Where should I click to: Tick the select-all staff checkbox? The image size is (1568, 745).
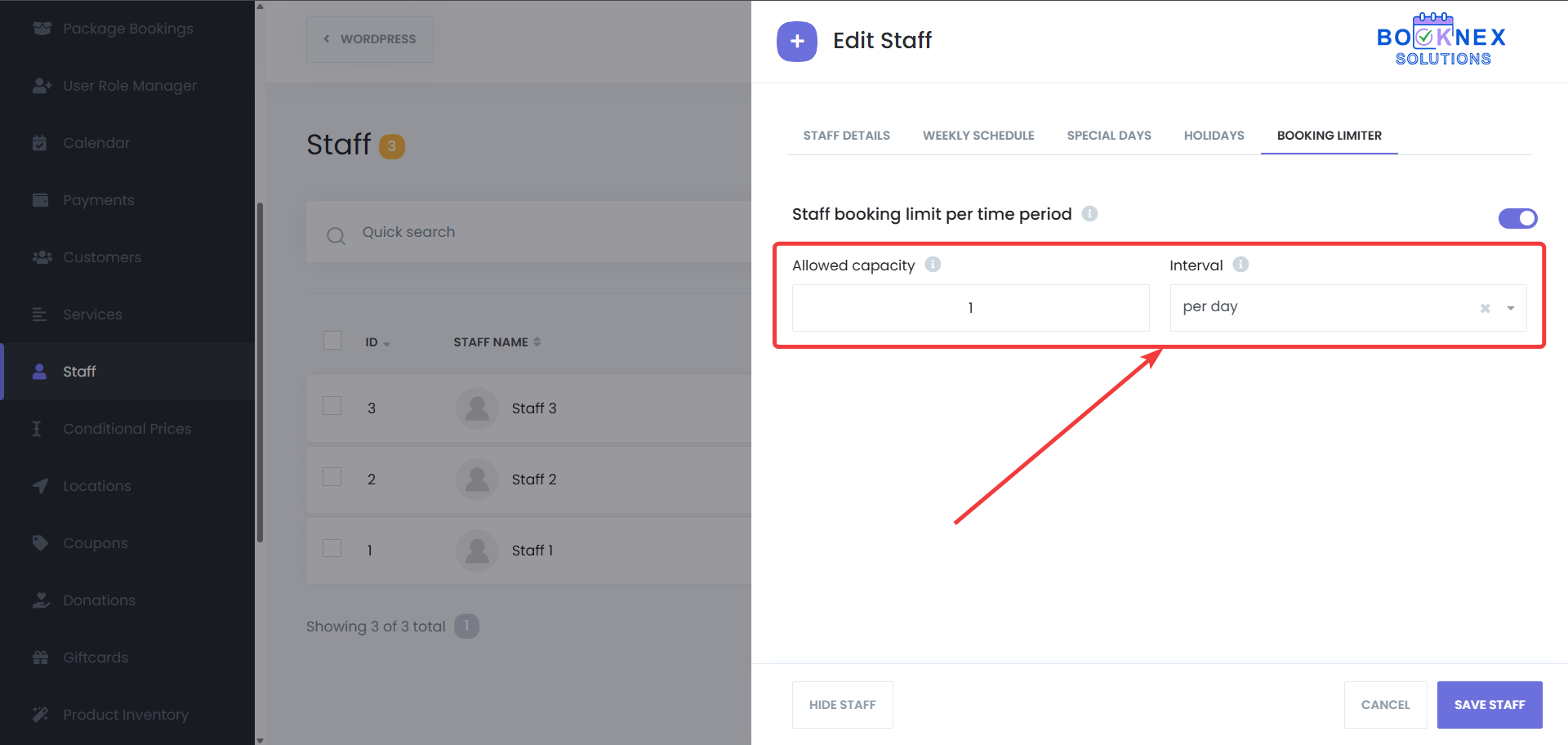pos(332,341)
